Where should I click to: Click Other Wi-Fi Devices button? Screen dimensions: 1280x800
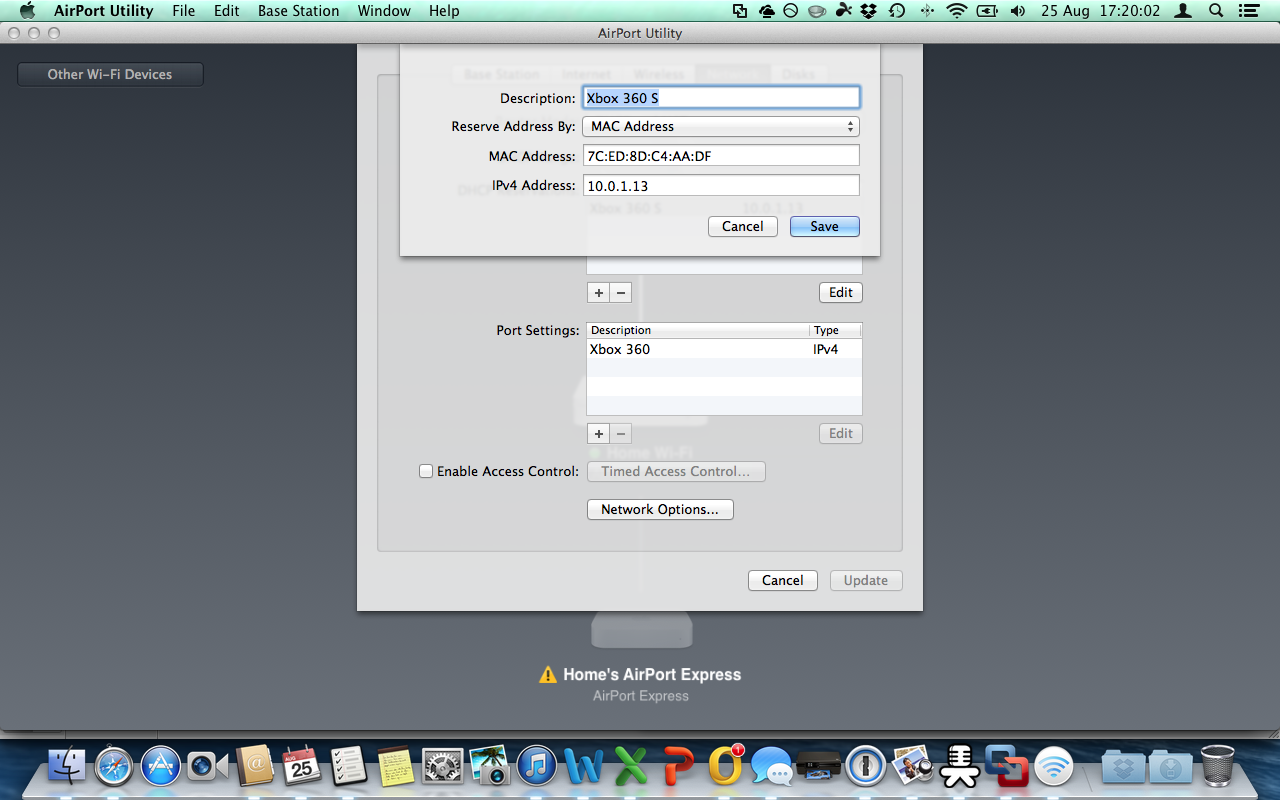pyautogui.click(x=110, y=74)
